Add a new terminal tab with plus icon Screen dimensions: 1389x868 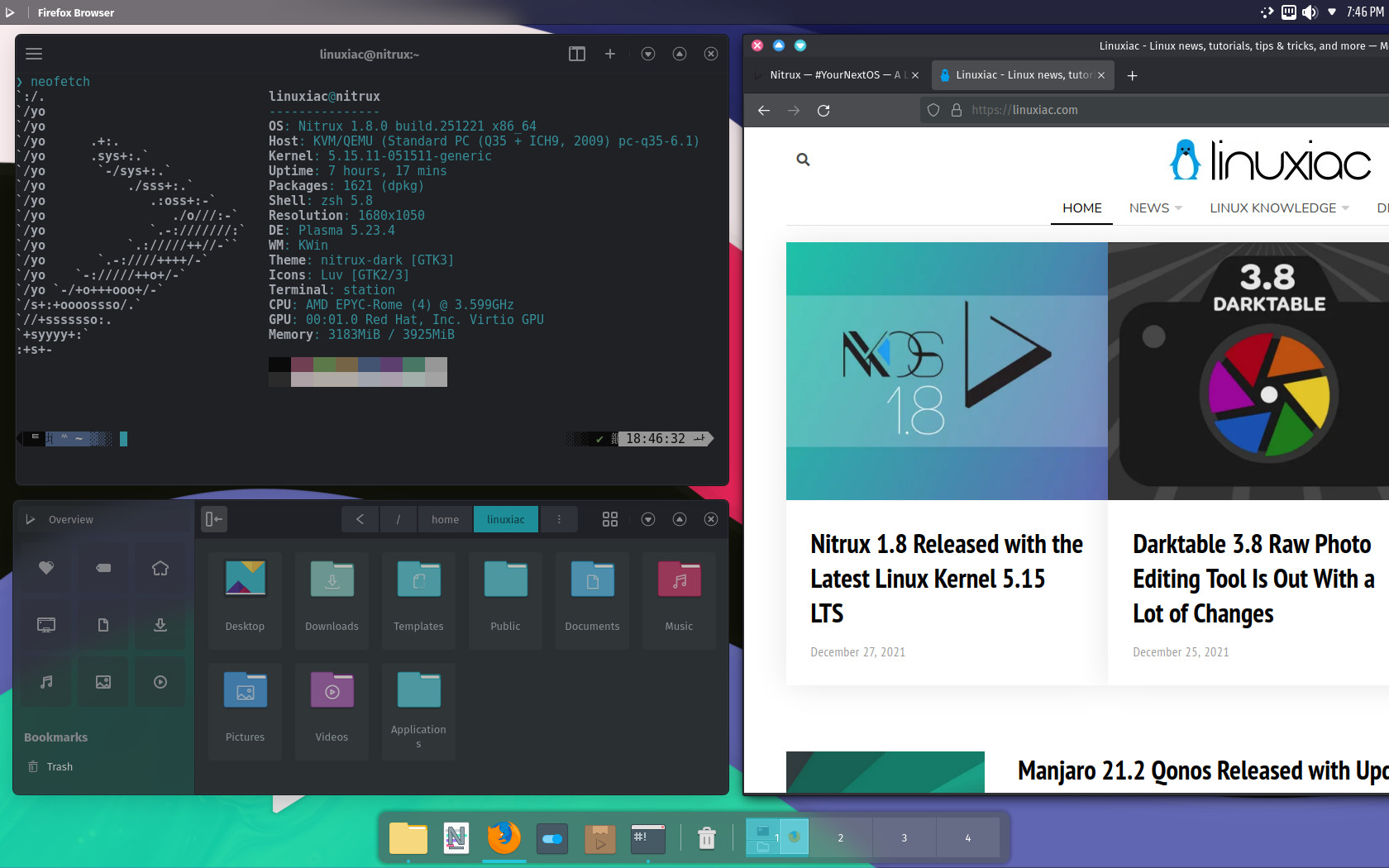(610, 54)
